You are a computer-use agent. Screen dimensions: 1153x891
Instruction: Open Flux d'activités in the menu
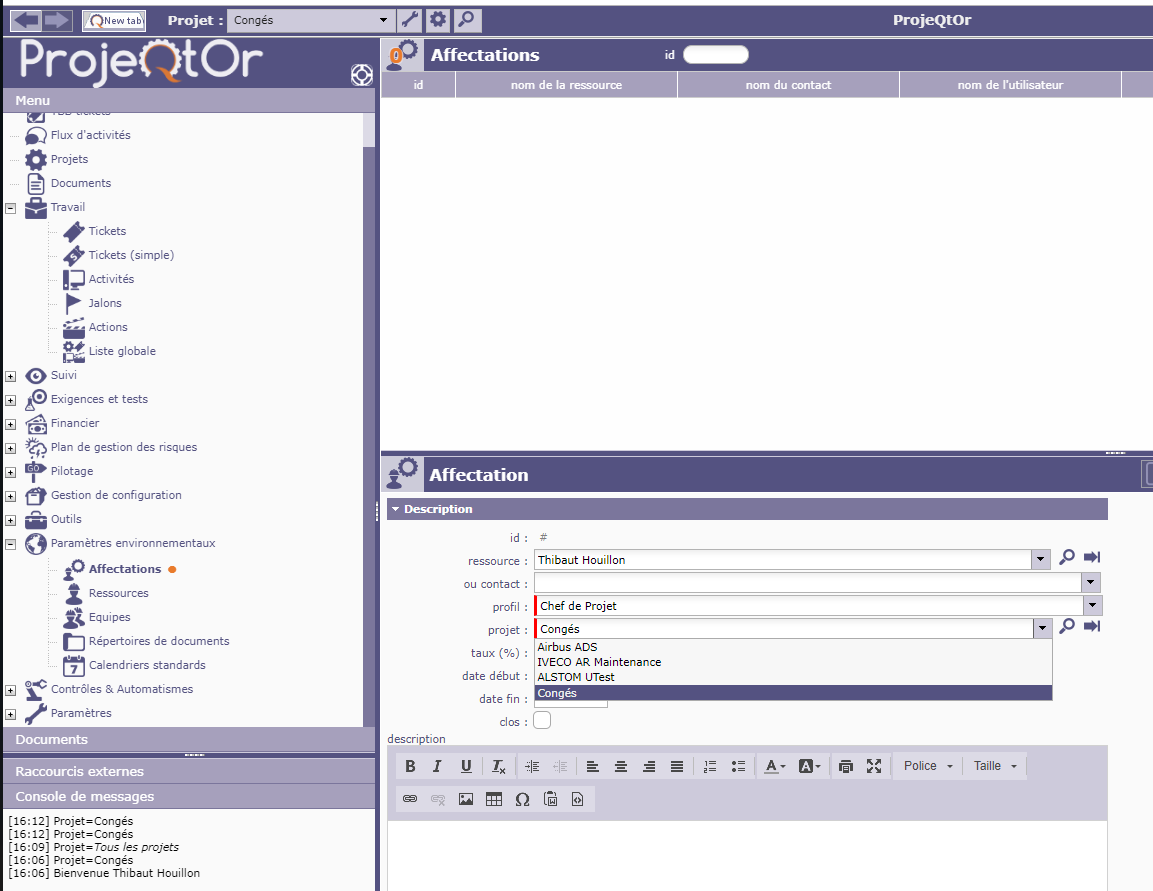(90, 135)
